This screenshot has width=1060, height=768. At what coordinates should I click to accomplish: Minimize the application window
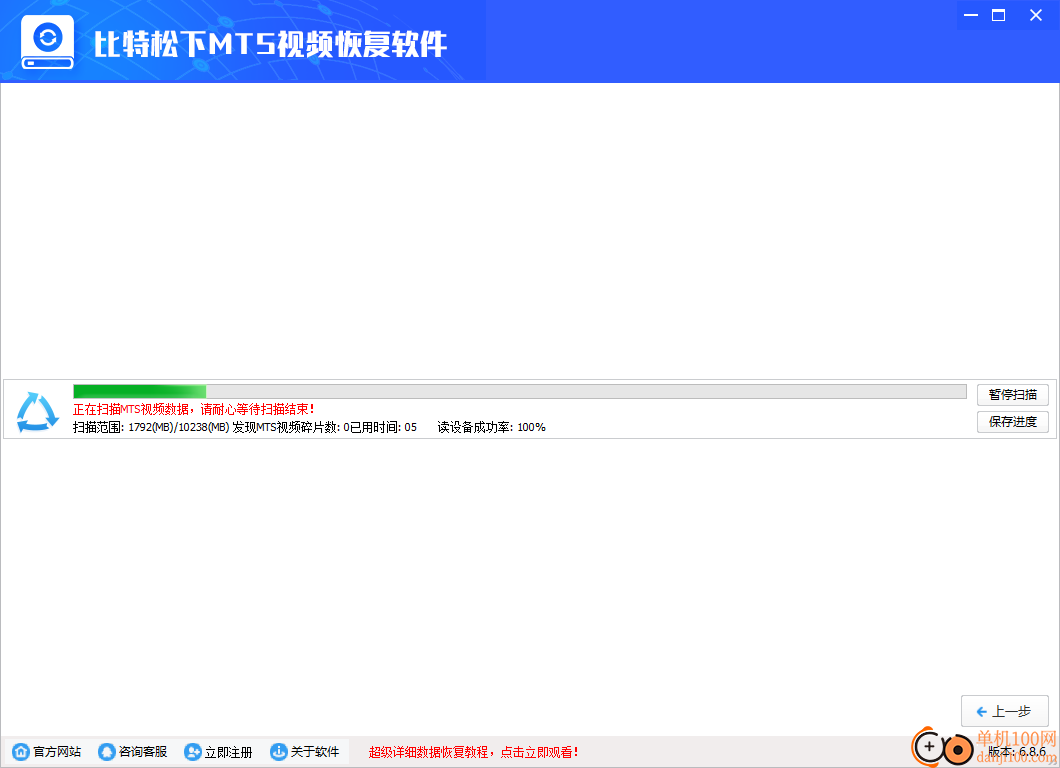(971, 15)
